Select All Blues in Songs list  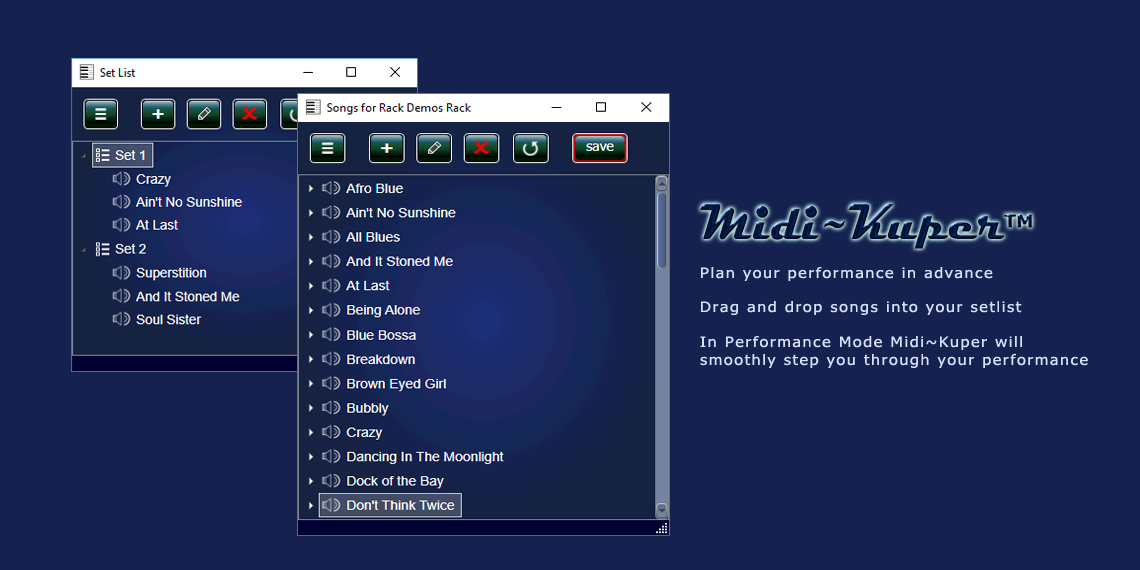pos(373,237)
